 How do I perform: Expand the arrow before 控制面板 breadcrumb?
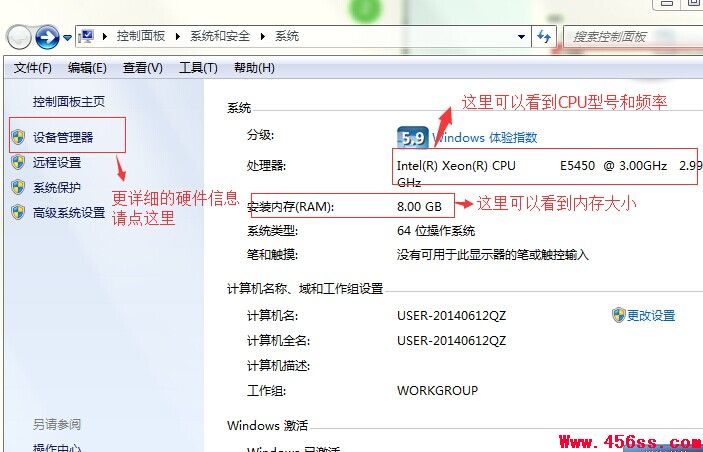(105, 37)
